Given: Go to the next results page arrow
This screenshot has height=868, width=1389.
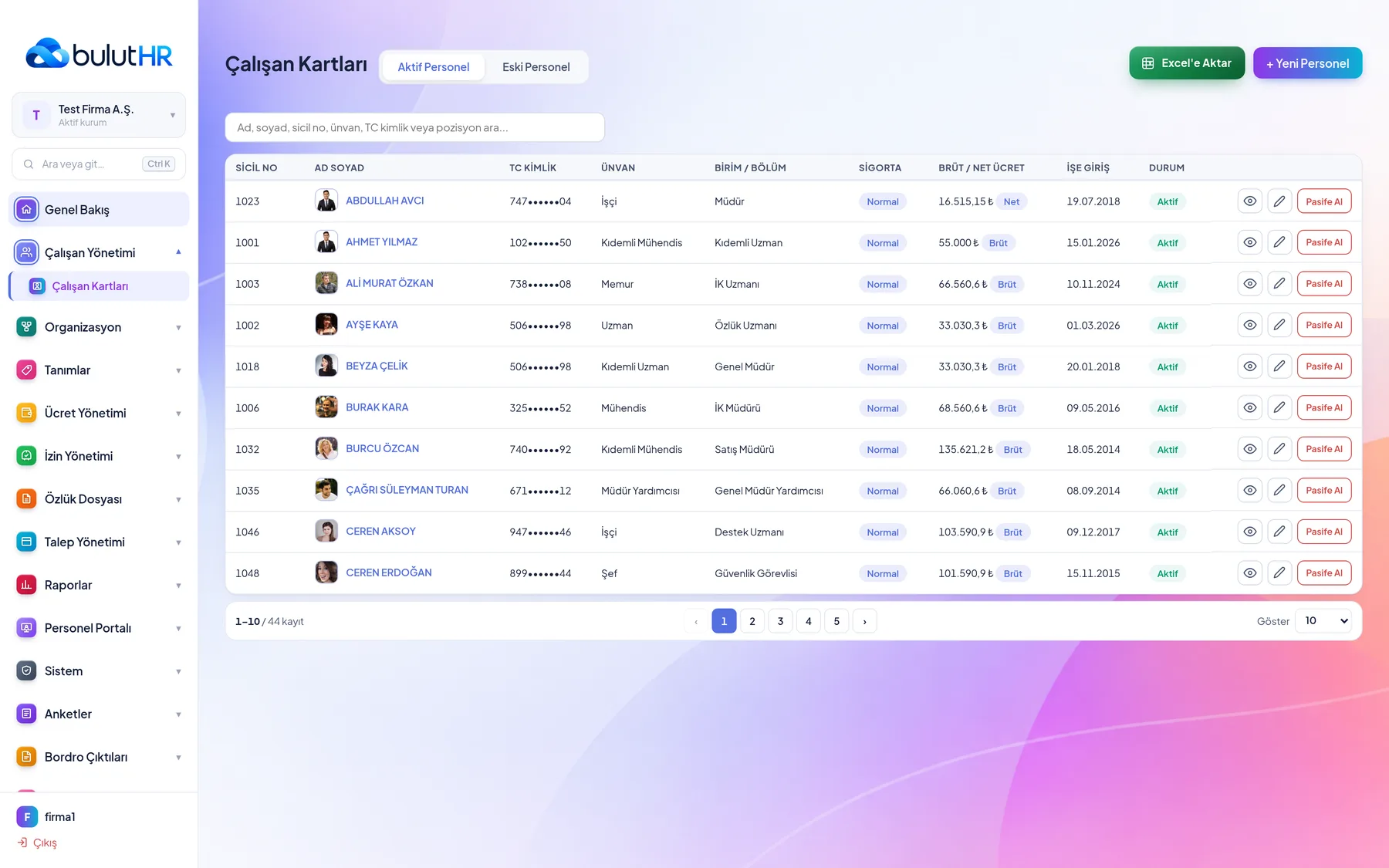Looking at the screenshot, I should click(864, 621).
